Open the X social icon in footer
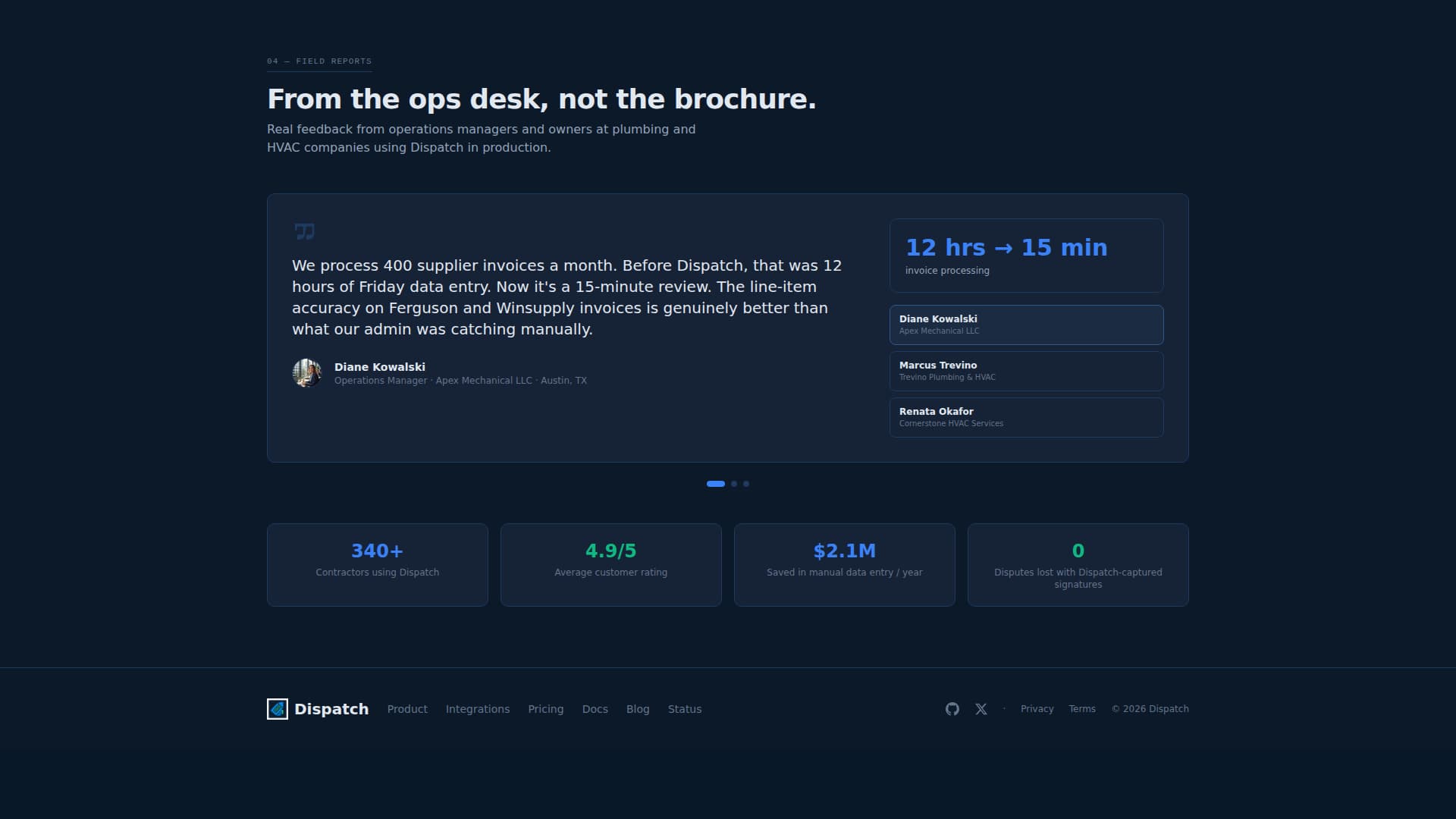Image resolution: width=1456 pixels, height=819 pixels. [x=981, y=709]
